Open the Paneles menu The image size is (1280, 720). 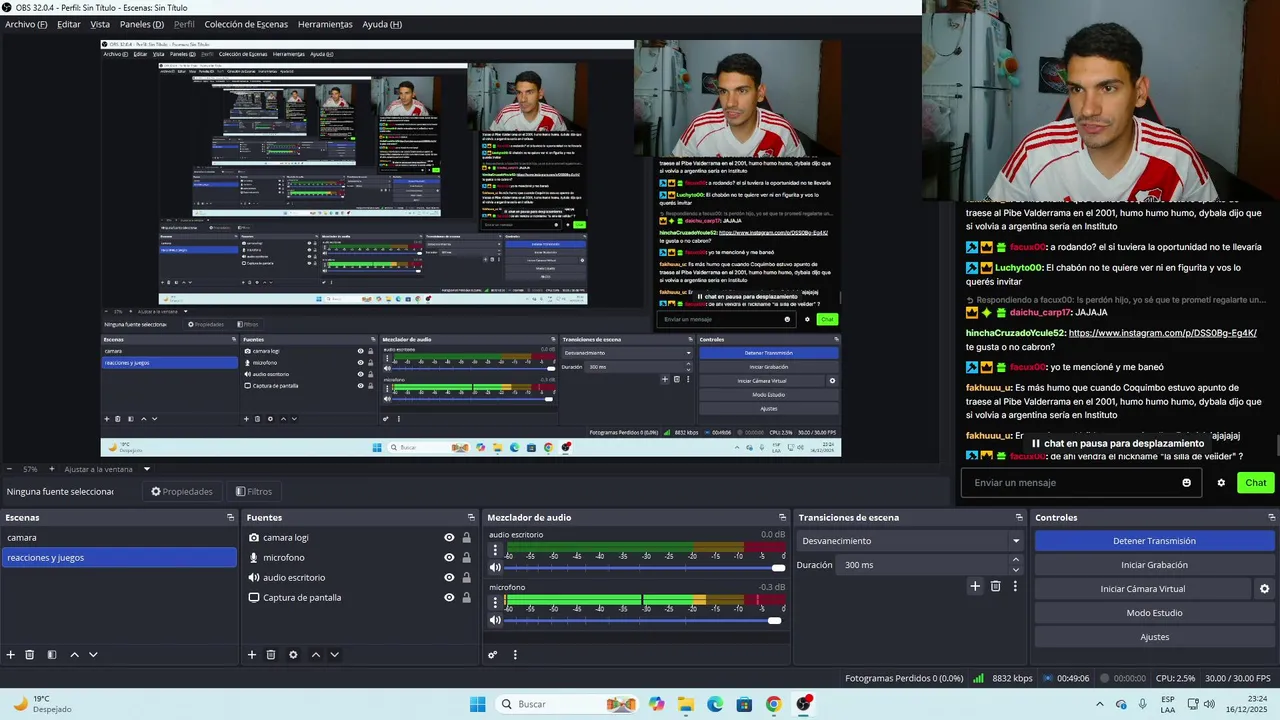142,24
